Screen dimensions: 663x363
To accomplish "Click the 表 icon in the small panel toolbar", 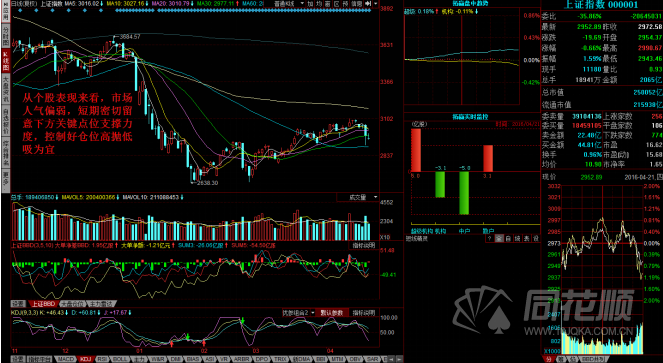I will point(526,238).
